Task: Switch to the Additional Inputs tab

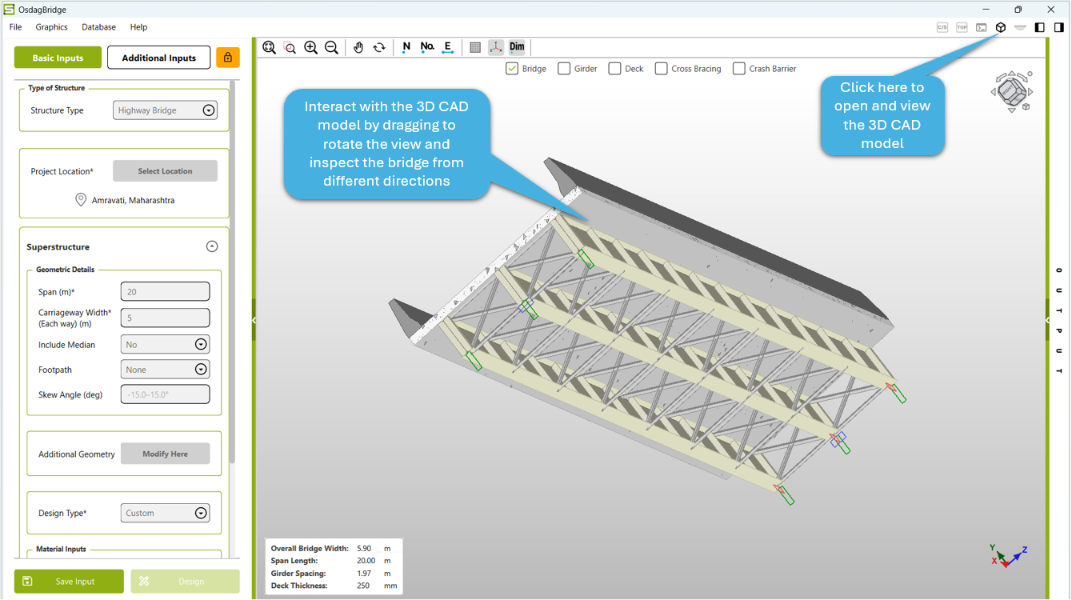Action: [x=158, y=57]
